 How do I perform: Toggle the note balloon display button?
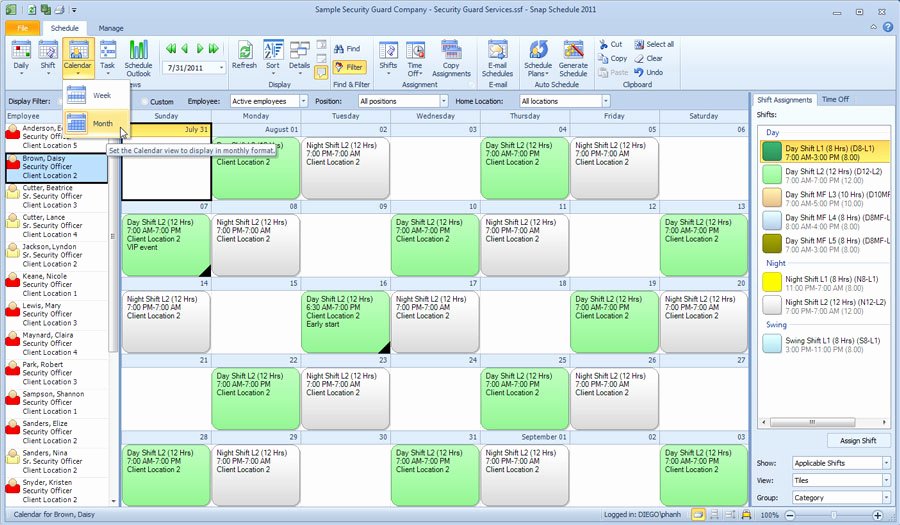click(321, 72)
